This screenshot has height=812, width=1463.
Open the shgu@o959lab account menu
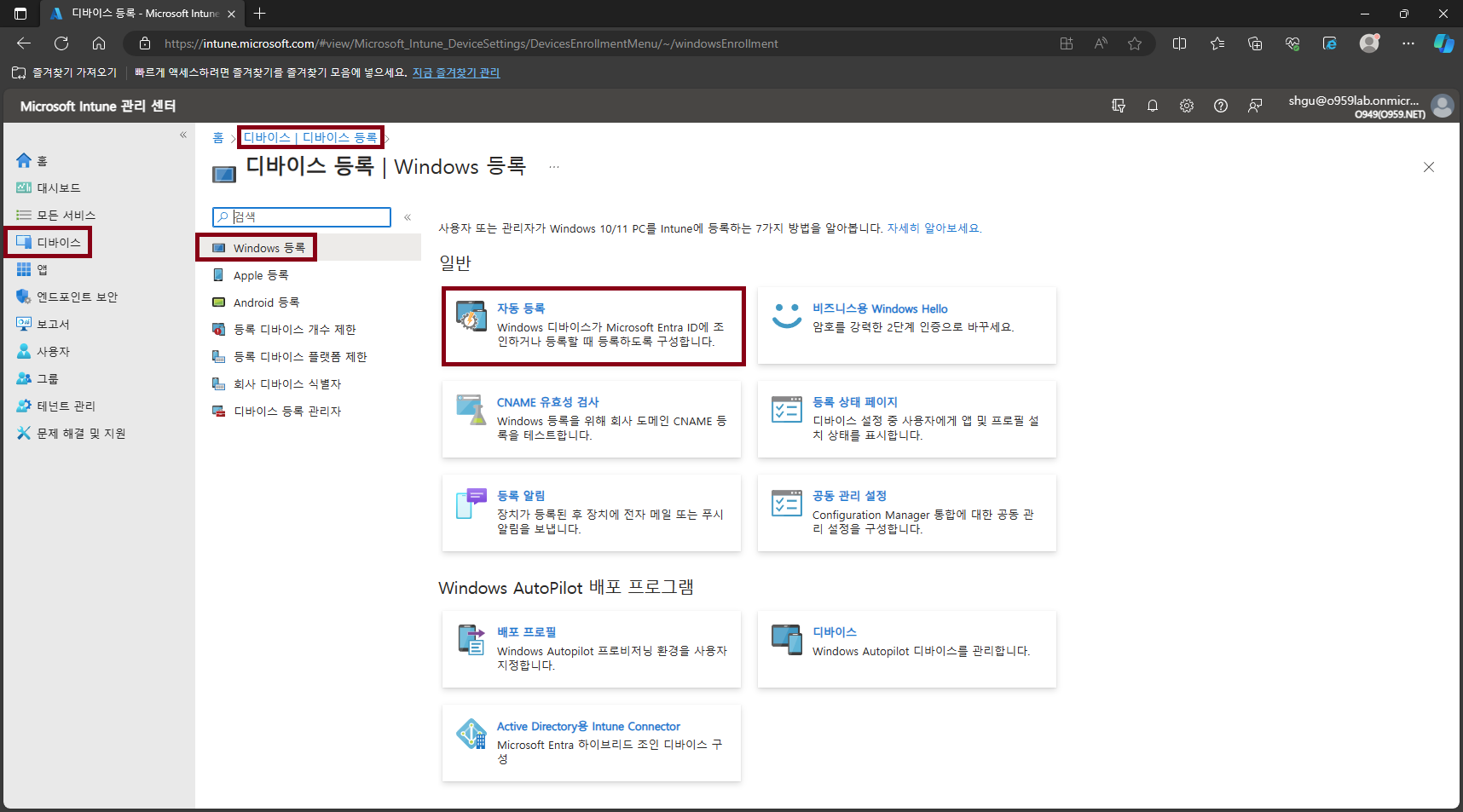pyautogui.click(x=1369, y=106)
